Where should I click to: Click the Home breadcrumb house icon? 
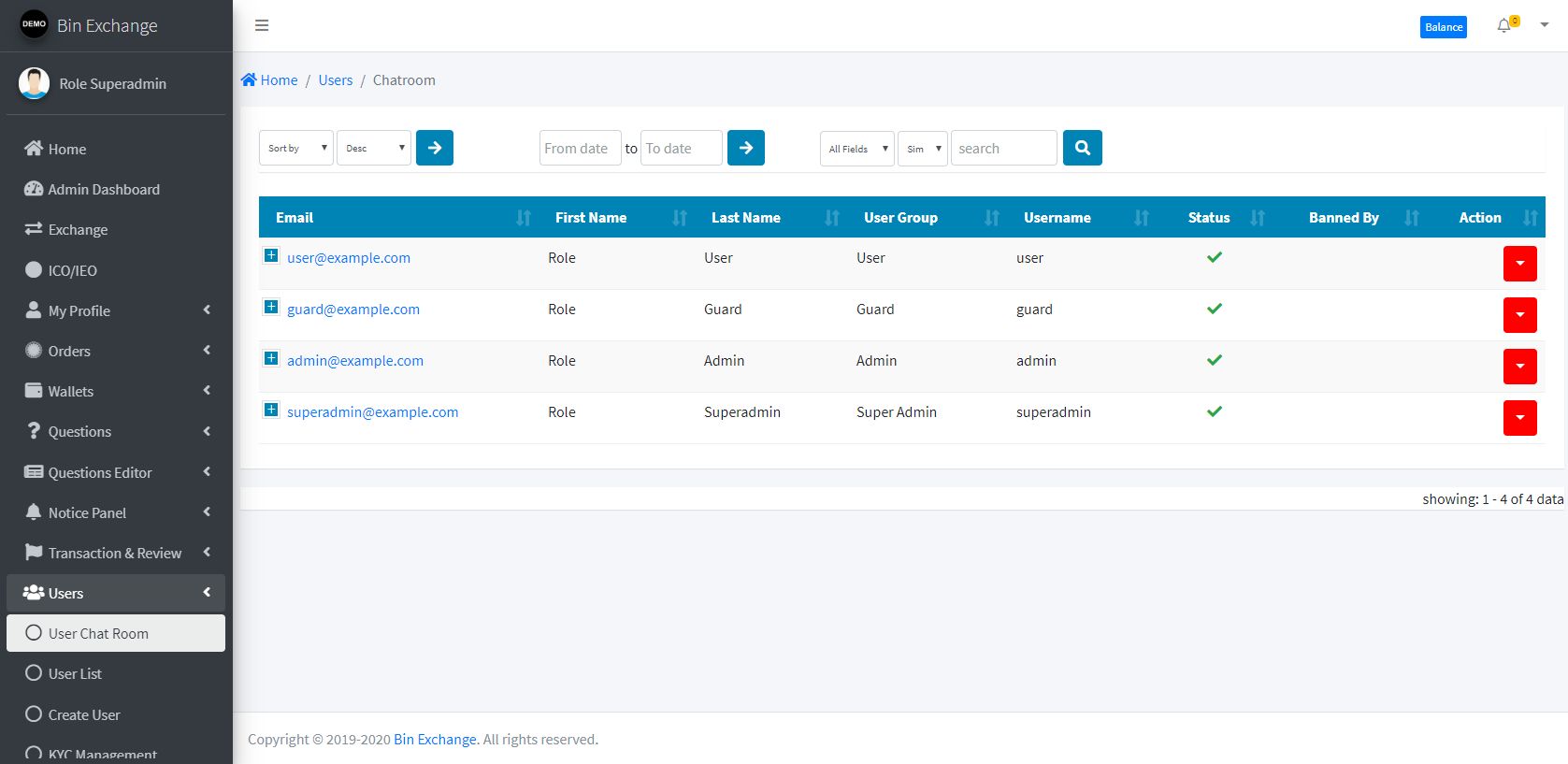click(x=249, y=79)
